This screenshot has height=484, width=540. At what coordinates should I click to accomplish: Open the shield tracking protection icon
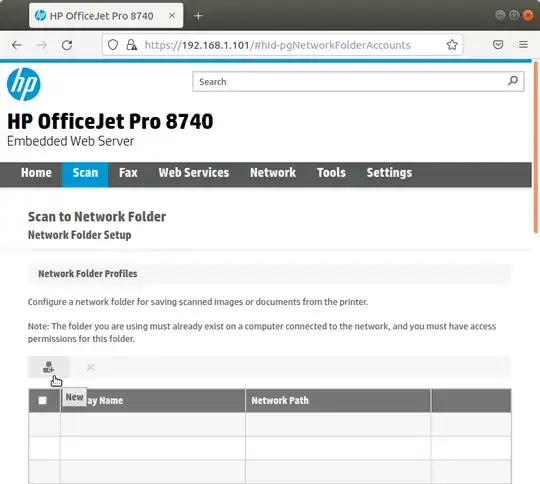click(113, 45)
